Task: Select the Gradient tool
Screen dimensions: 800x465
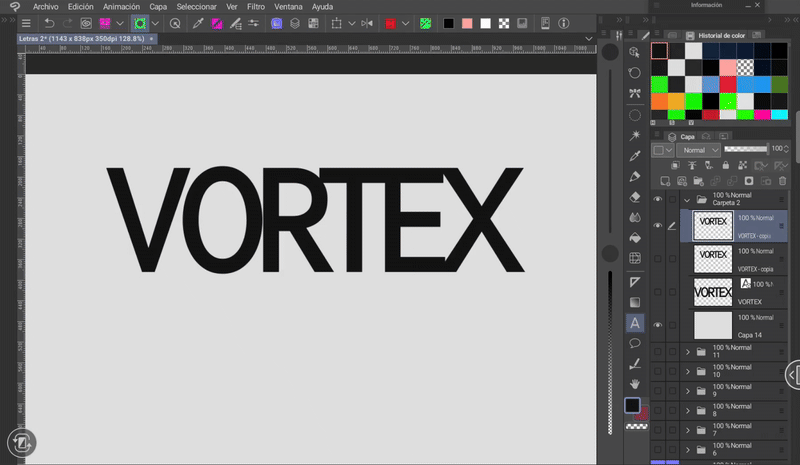Action: click(x=634, y=302)
